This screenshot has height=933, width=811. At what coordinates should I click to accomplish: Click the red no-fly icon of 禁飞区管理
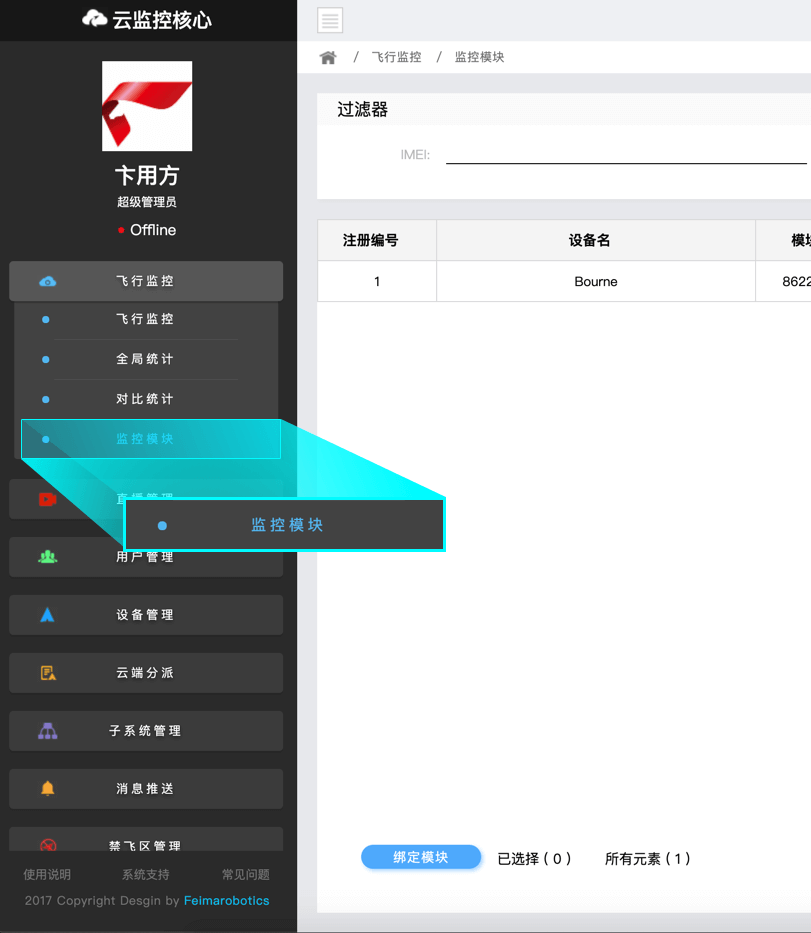coord(48,845)
